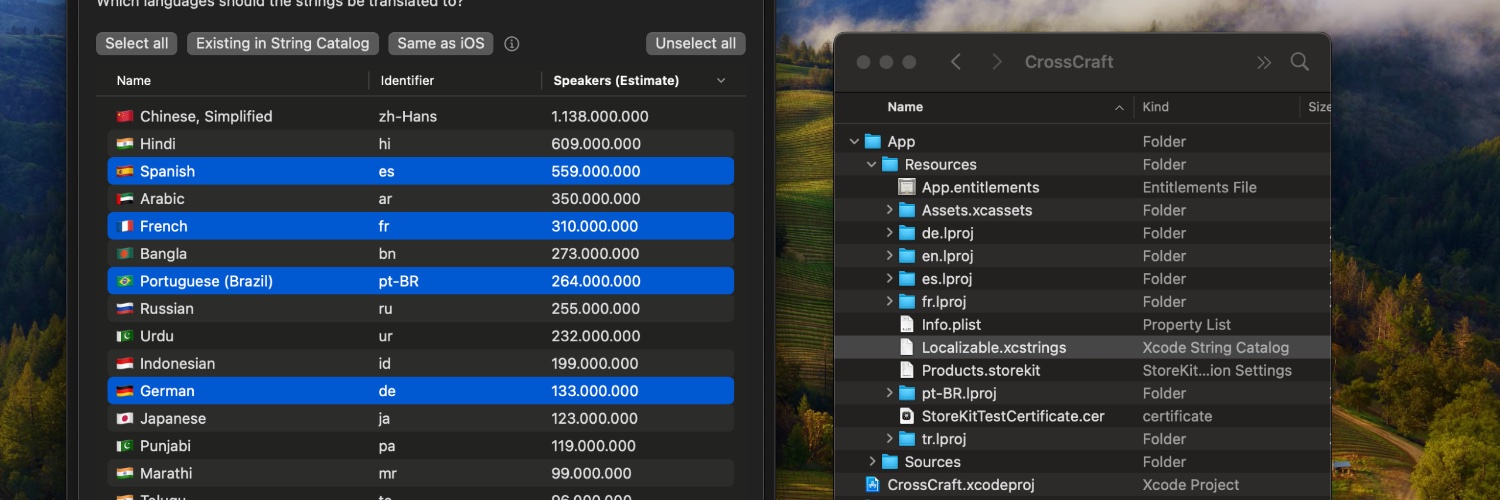Image resolution: width=1500 pixels, height=500 pixels.
Task: Click the Japan flag icon
Action: coord(125,419)
